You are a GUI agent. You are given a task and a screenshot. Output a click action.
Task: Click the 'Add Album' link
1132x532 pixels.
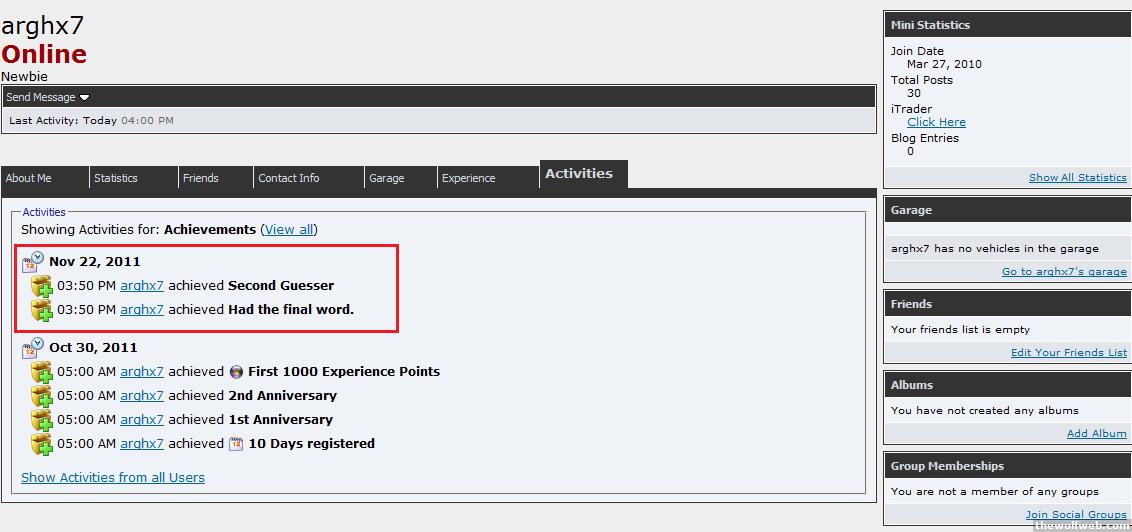click(1096, 433)
